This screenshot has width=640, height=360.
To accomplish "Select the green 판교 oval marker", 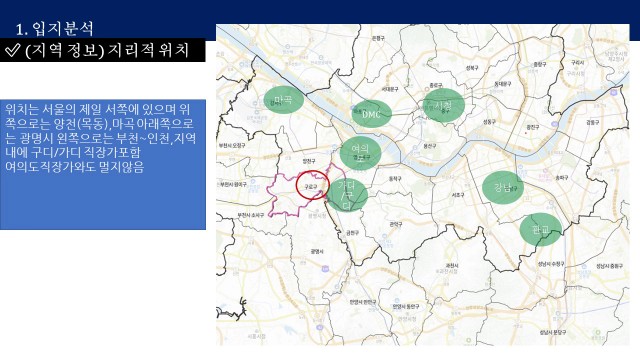I will tap(540, 229).
